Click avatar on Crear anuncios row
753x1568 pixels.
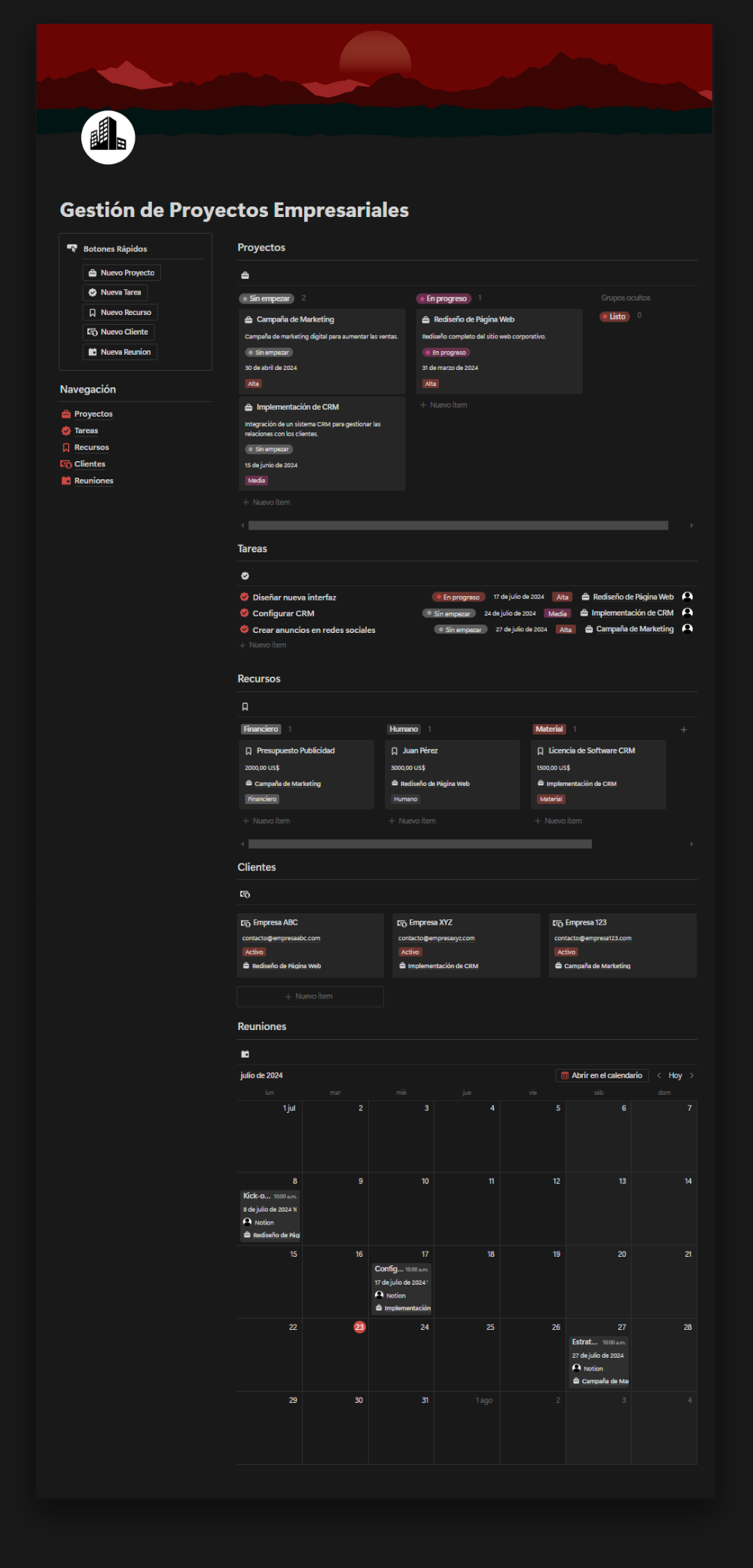[687, 629]
